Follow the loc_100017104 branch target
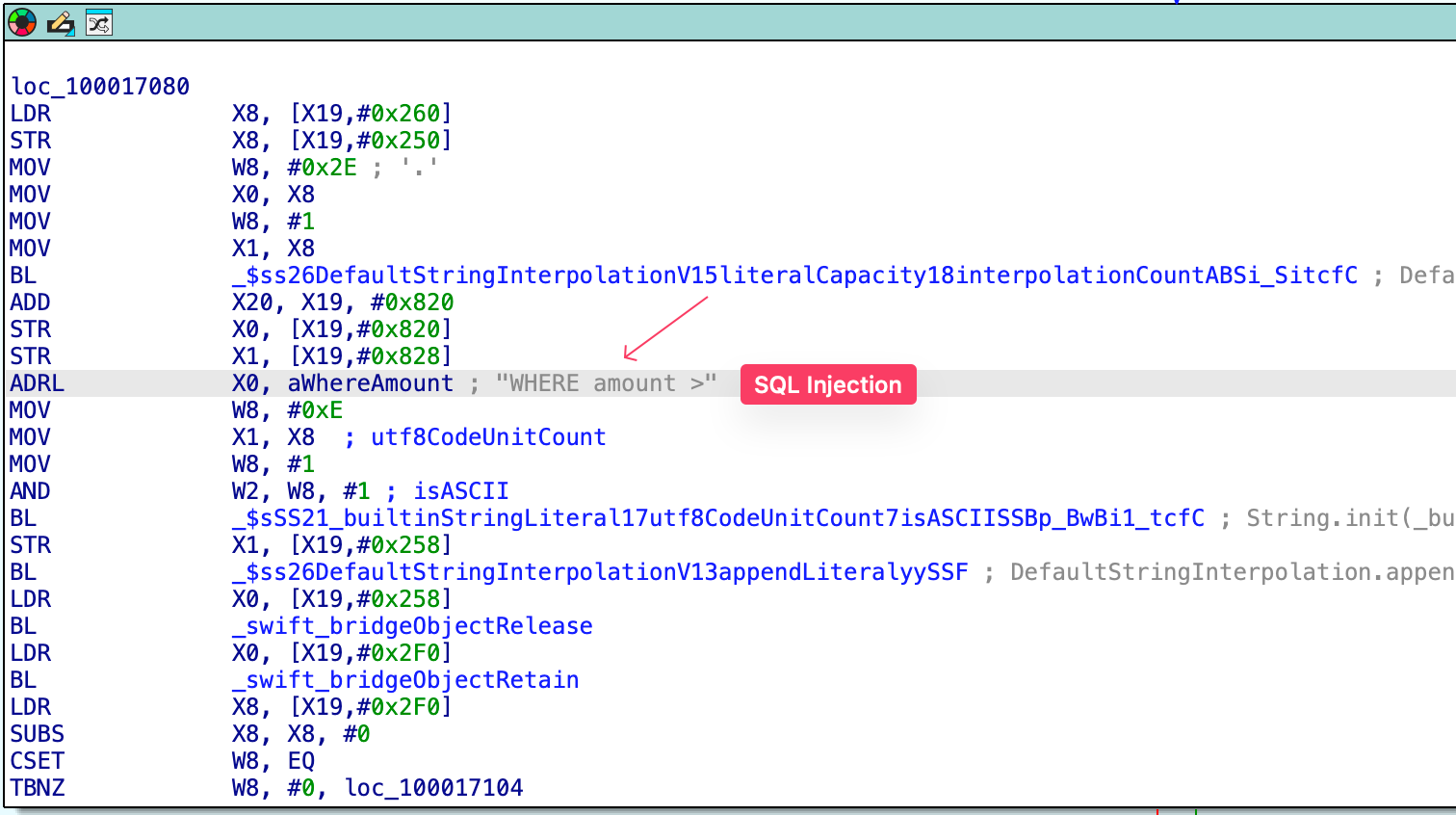This screenshot has width=1456, height=815. coord(433,788)
